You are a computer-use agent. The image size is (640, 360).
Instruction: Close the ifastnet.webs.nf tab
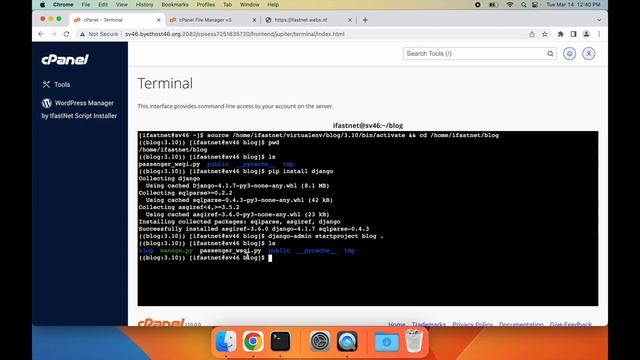[350, 20]
